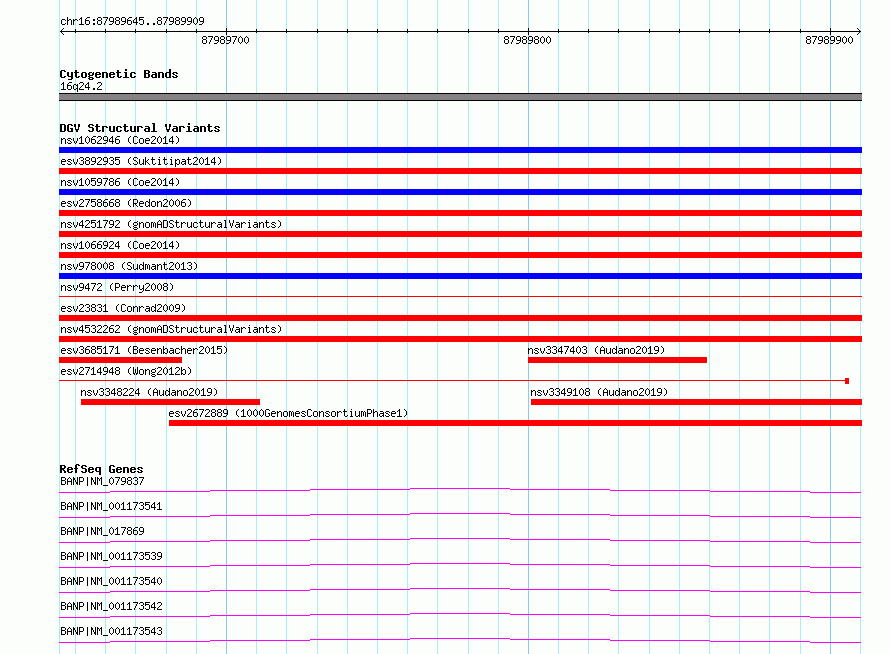This screenshot has width=890, height=654.
Task: Click the blue bar under nsv1059786
Action: [x=460, y=192]
